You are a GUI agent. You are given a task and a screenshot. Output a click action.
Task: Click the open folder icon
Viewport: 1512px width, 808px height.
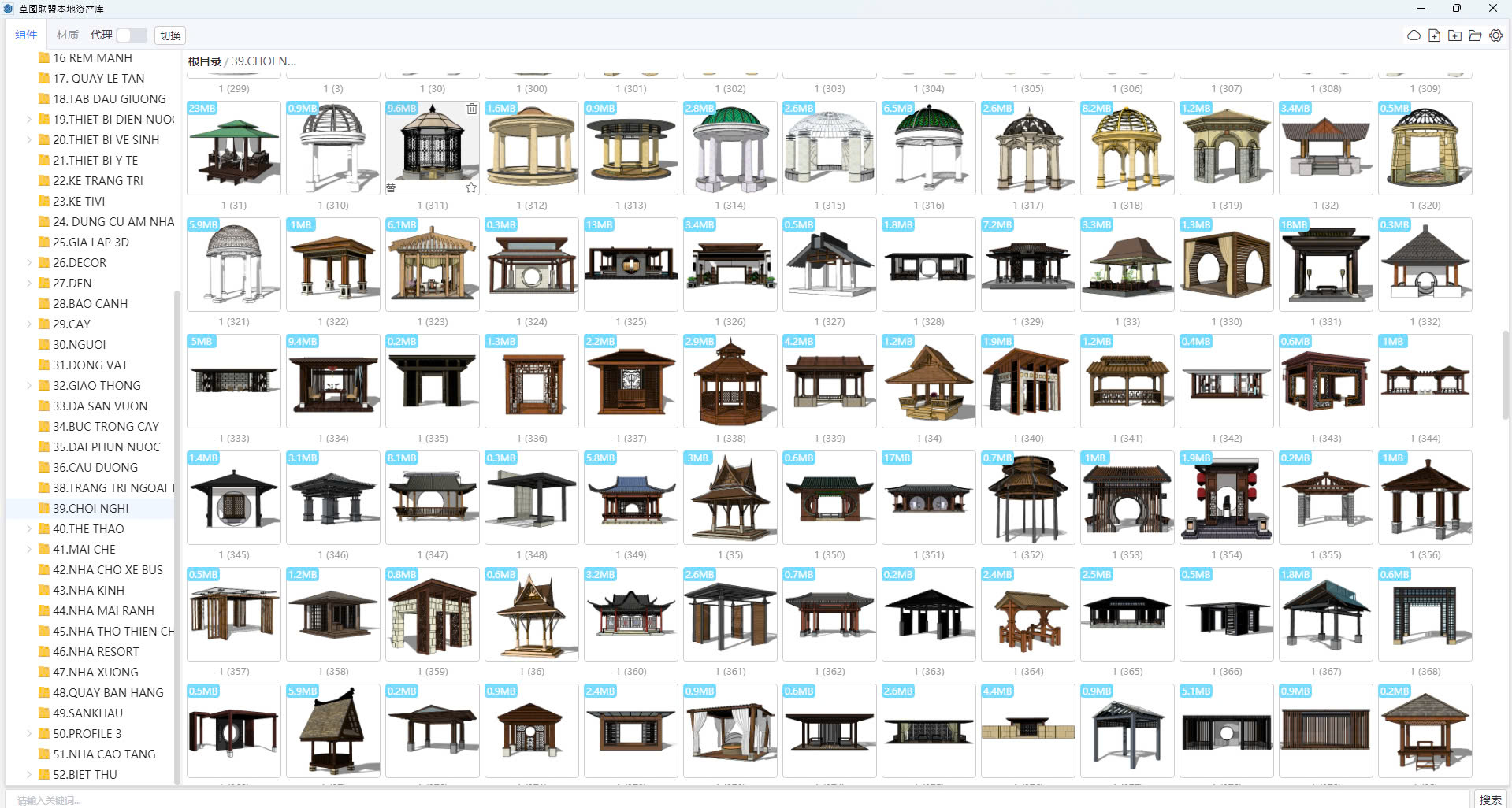[1475, 35]
